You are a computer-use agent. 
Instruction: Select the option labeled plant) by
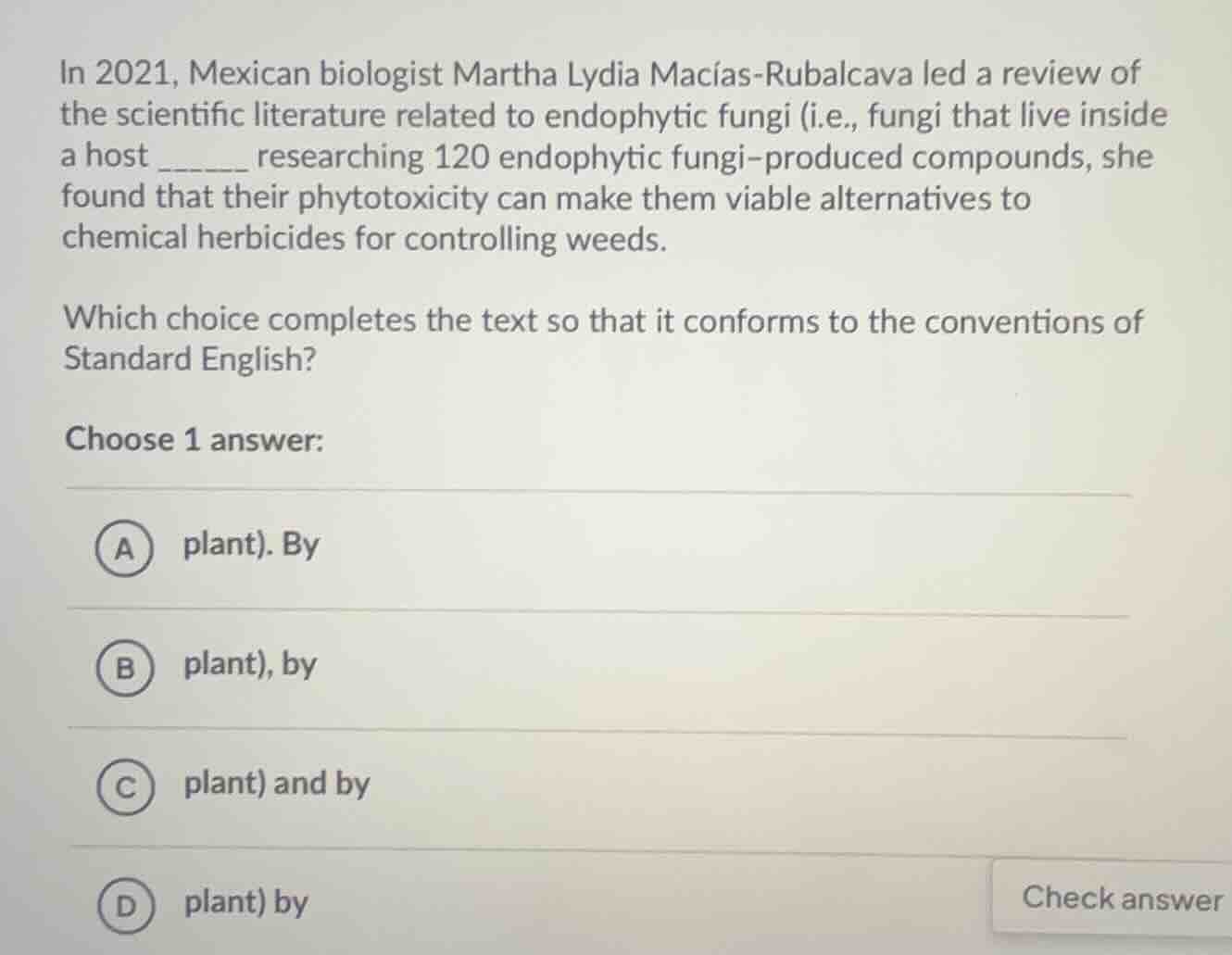244,903
